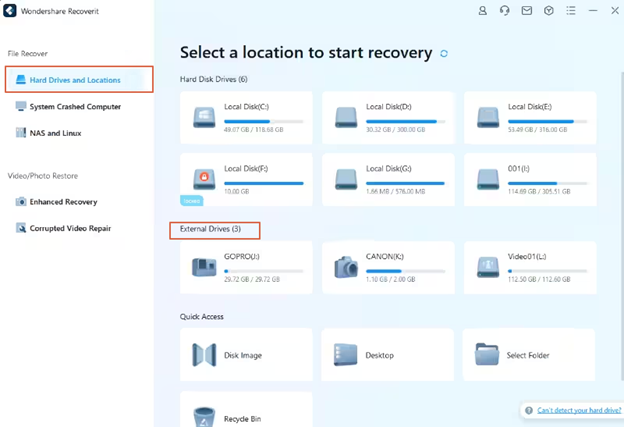Choose Recycle Bin label
This screenshot has height=427, width=624.
pyautogui.click(x=242, y=419)
